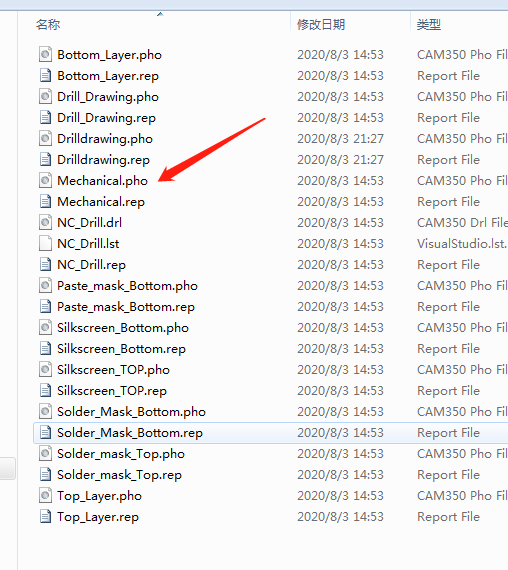508x570 pixels.
Task: Click the Top_Layer.rep file name
Action: click(x=98, y=517)
